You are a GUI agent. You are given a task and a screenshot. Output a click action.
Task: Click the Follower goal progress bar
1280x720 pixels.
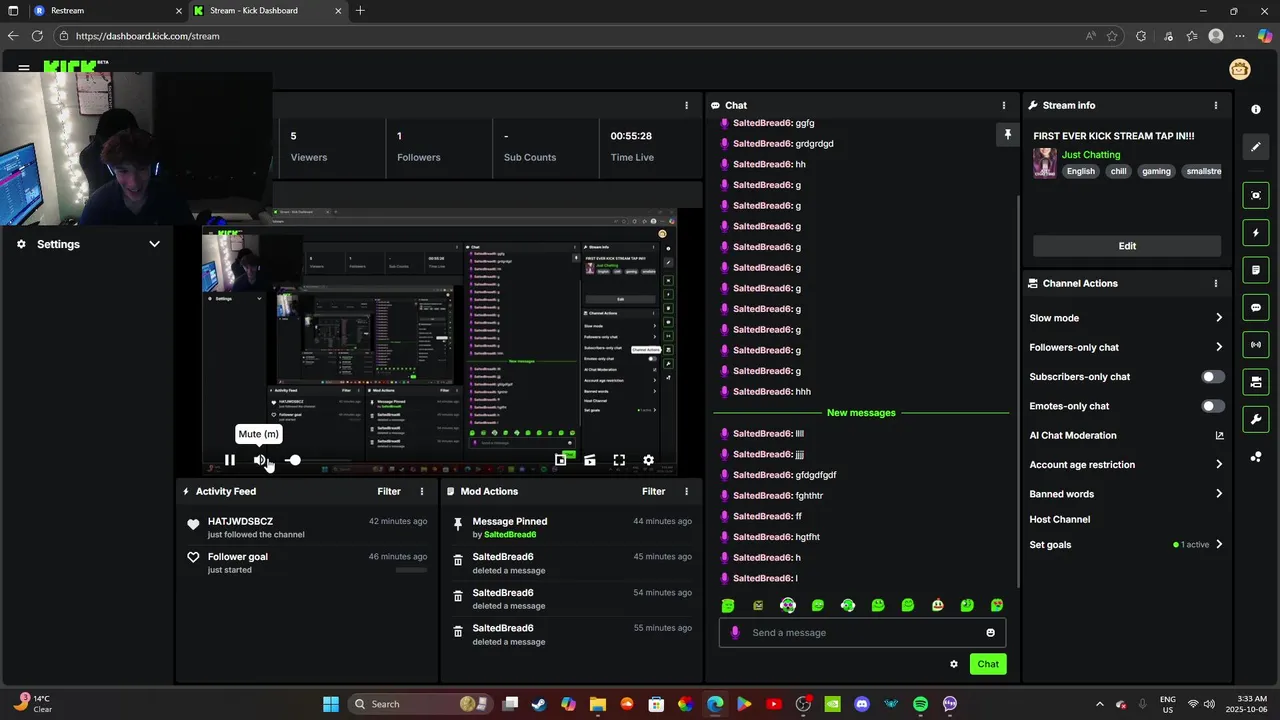[411, 570]
